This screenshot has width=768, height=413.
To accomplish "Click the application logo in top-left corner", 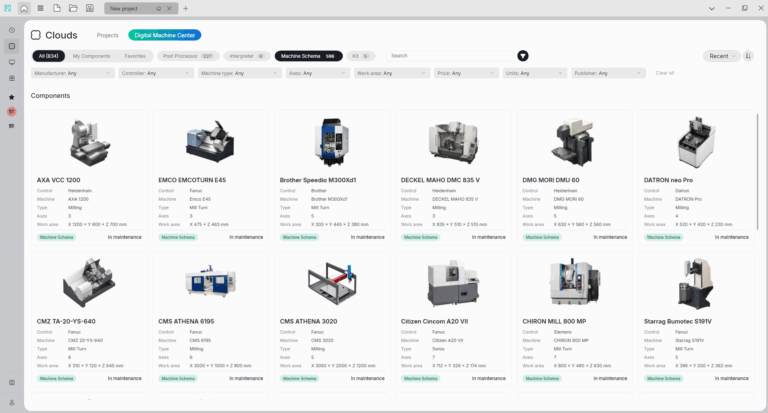I will pyautogui.click(x=7, y=8).
